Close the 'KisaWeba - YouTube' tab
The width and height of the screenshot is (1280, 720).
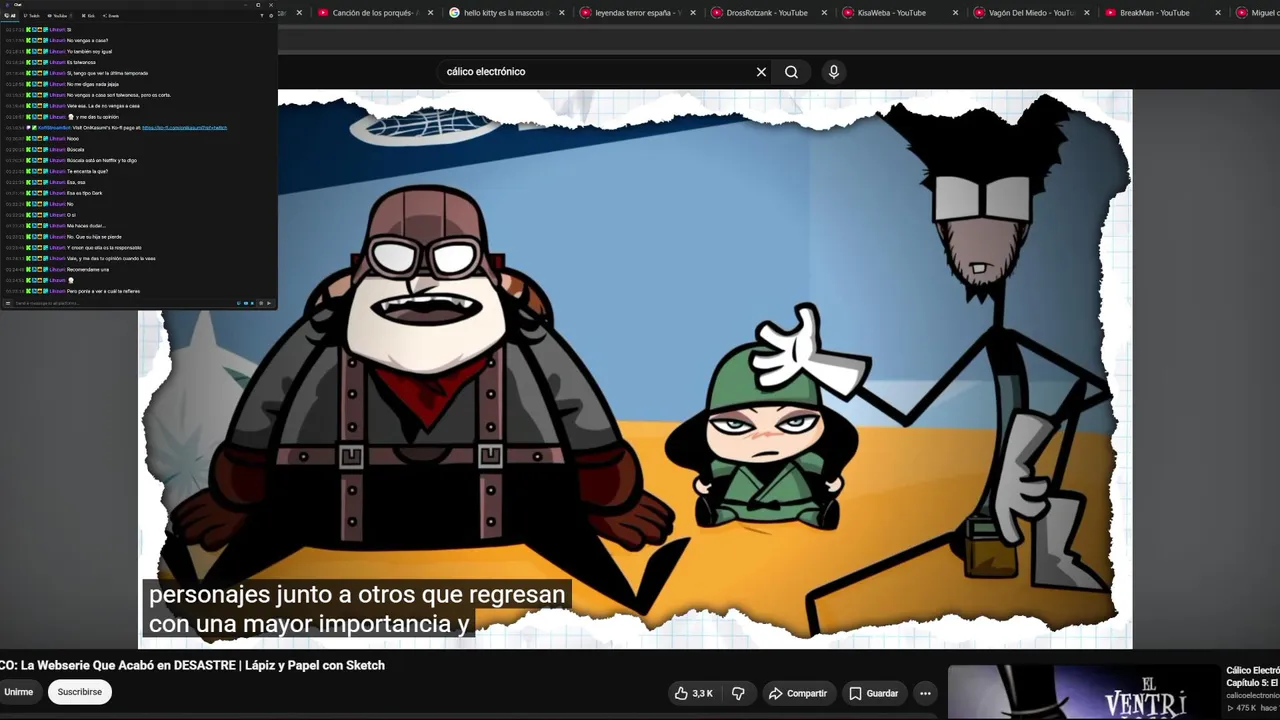coord(955,13)
